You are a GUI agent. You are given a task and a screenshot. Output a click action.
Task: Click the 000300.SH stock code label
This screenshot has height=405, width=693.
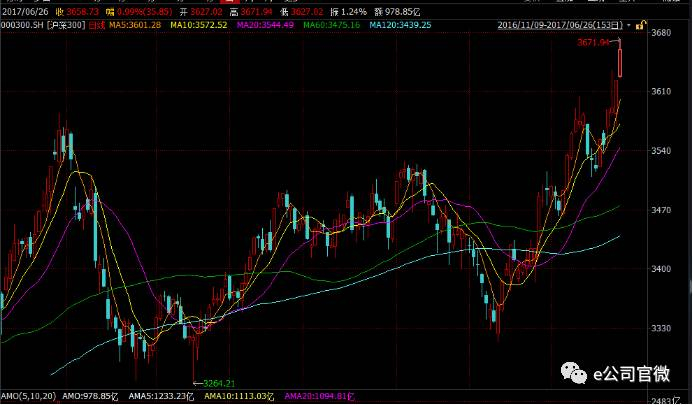[x=22, y=25]
